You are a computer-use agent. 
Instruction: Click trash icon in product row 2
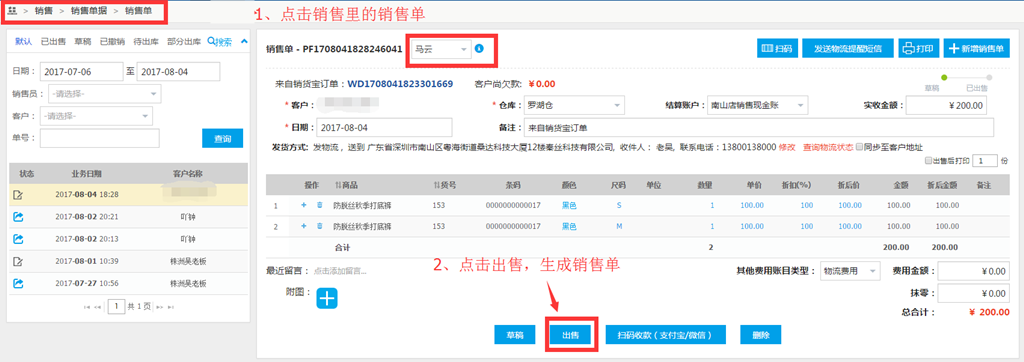coord(319,227)
